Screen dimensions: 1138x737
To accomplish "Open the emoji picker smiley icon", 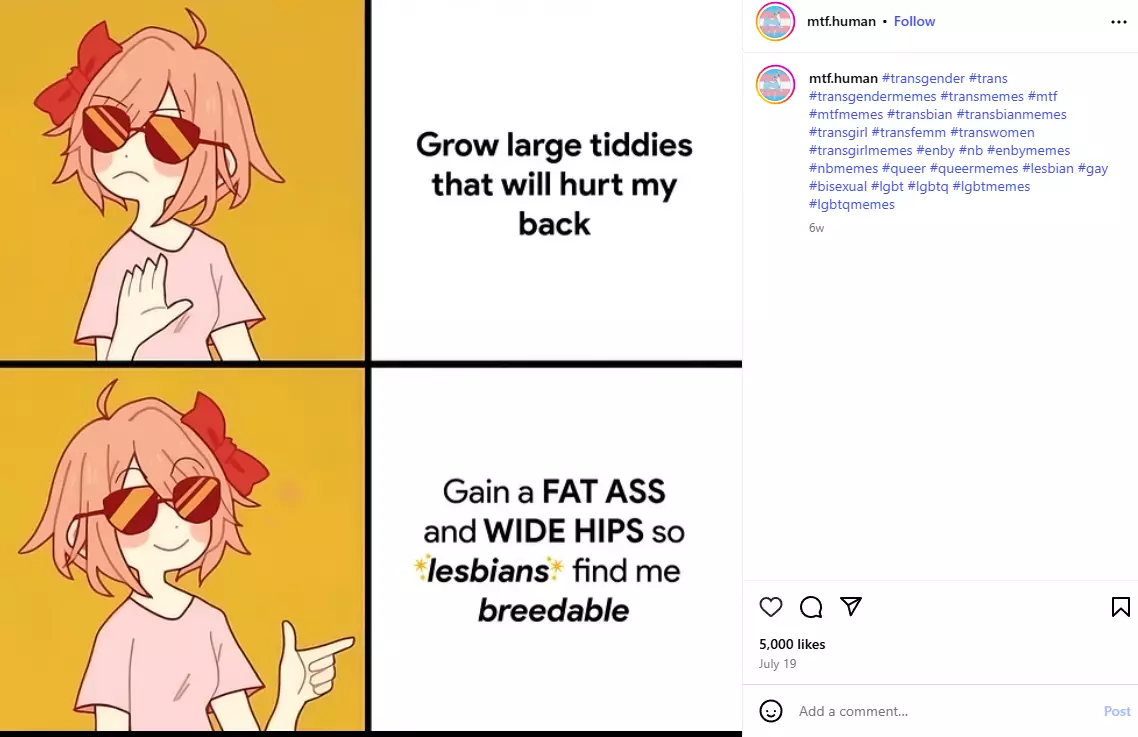I will click(771, 711).
